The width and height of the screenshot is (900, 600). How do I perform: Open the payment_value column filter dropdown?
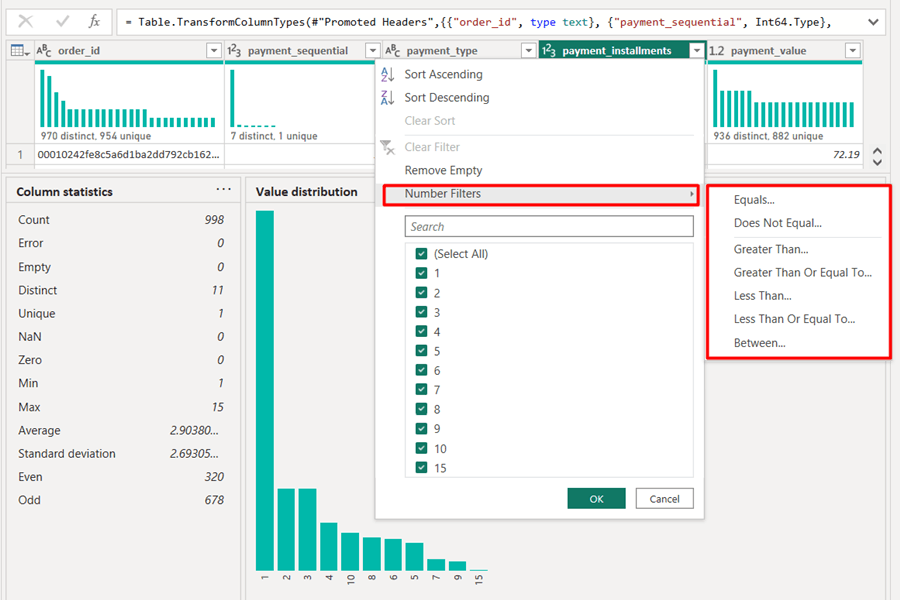pos(852,51)
